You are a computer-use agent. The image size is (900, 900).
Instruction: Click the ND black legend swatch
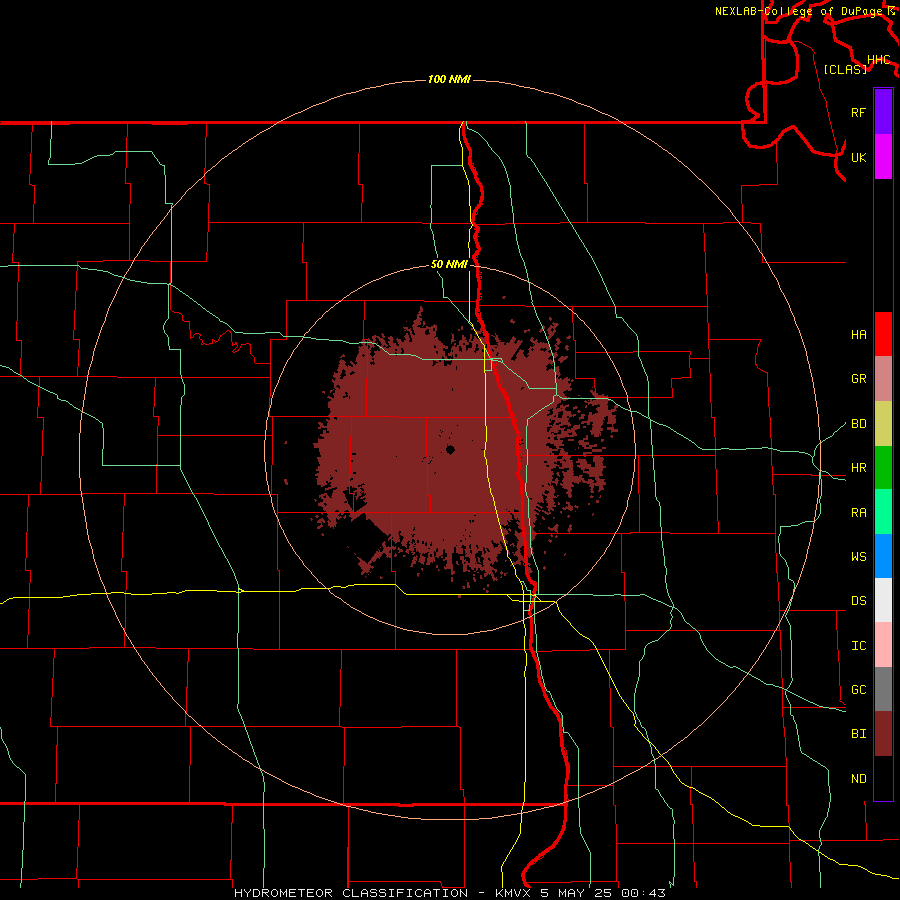click(883, 778)
